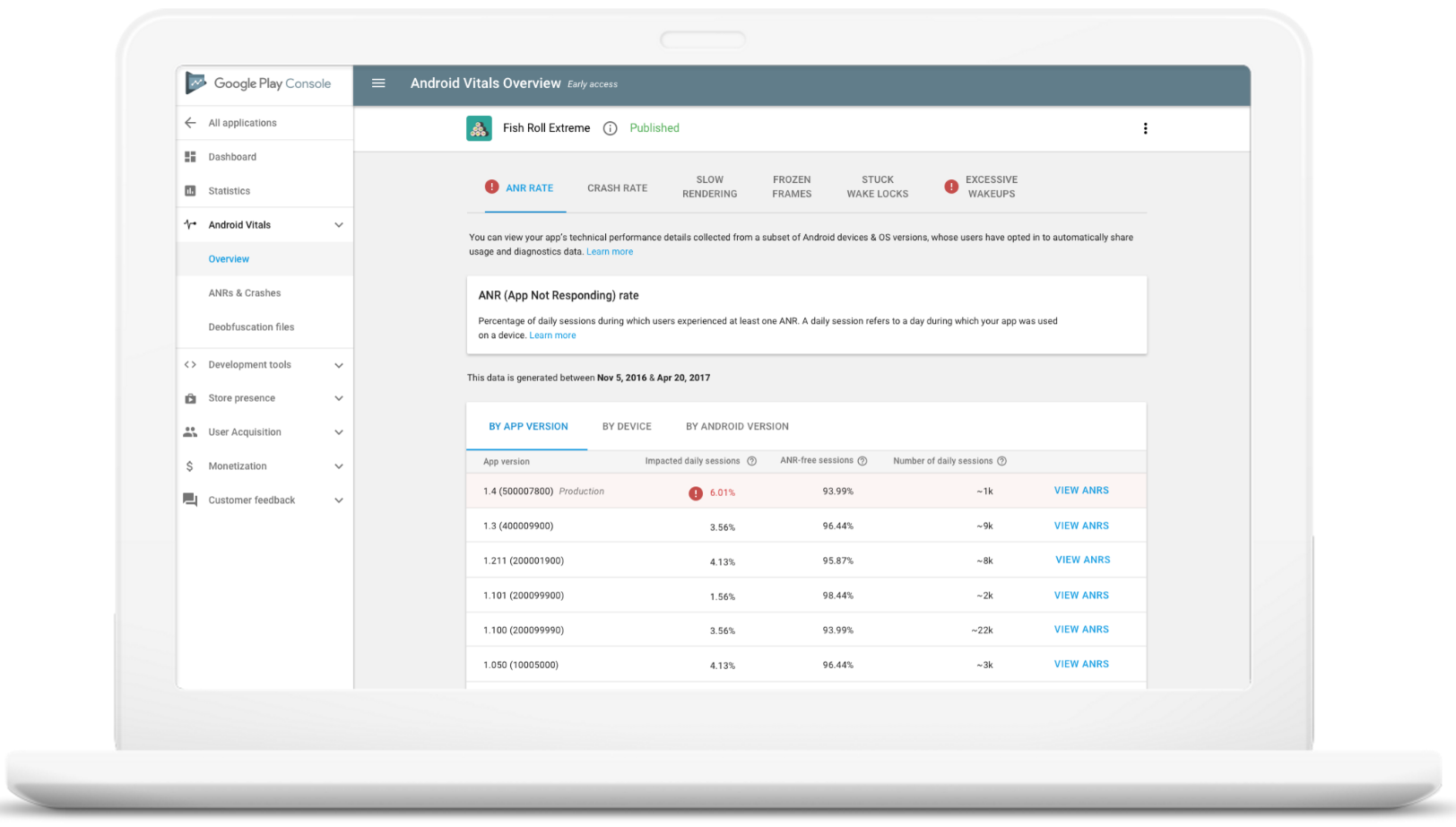Viewport: 1456px width, 827px height.
Task: Open the navigation hamburger menu
Action: click(378, 83)
